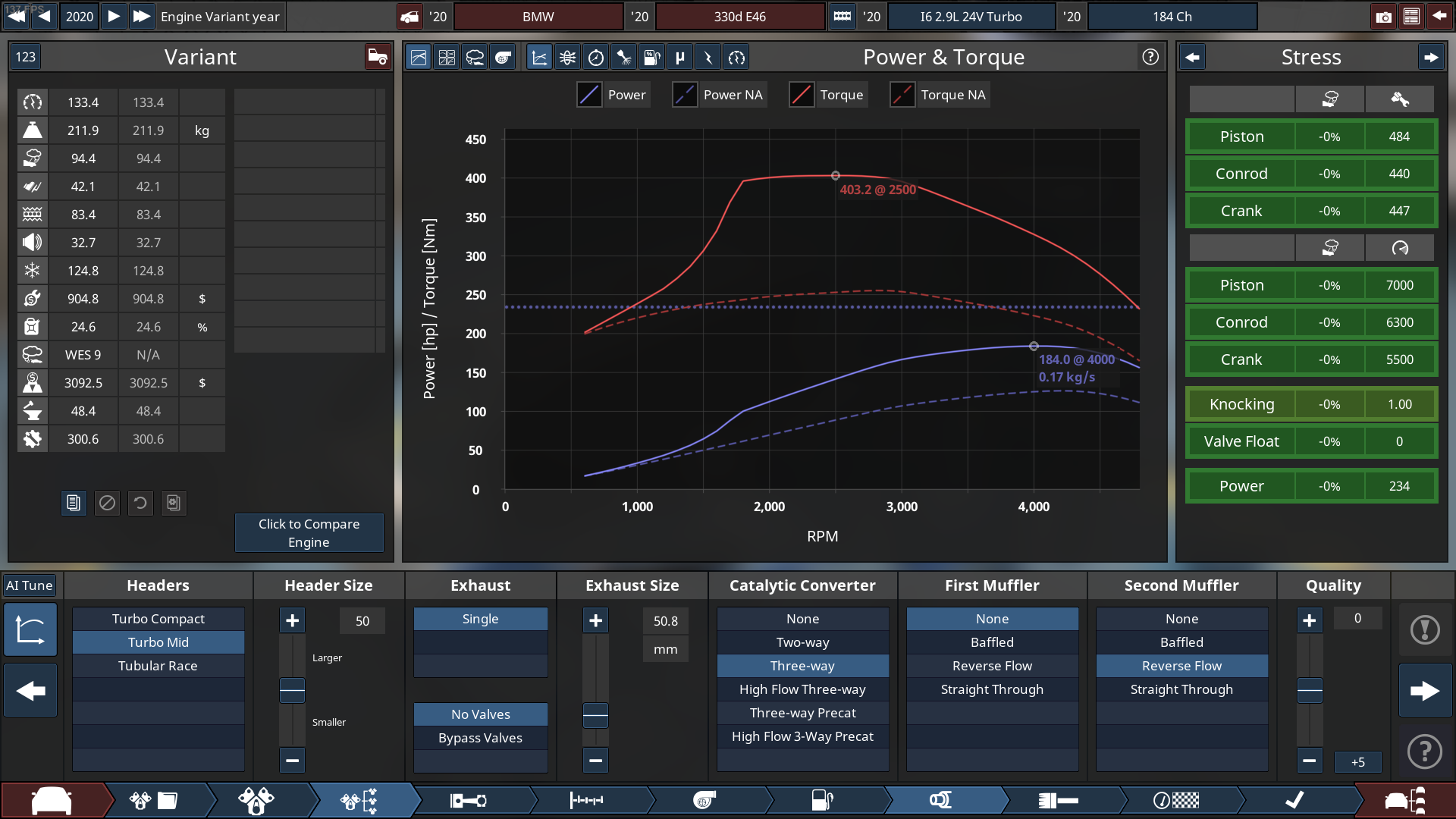Open the calculator icon in top bar

coord(1411,17)
